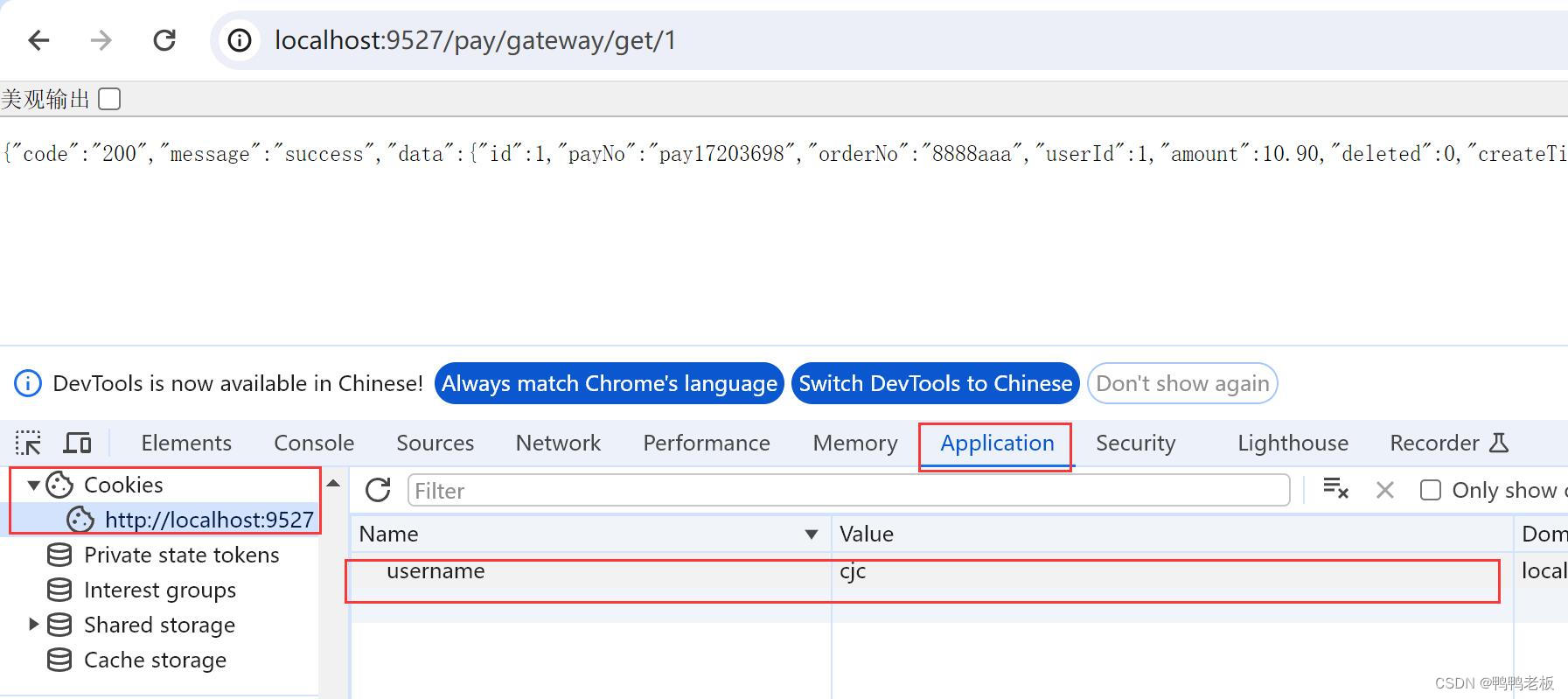Clear all cookies icon
Image resolution: width=1568 pixels, height=699 pixels.
(1335, 489)
